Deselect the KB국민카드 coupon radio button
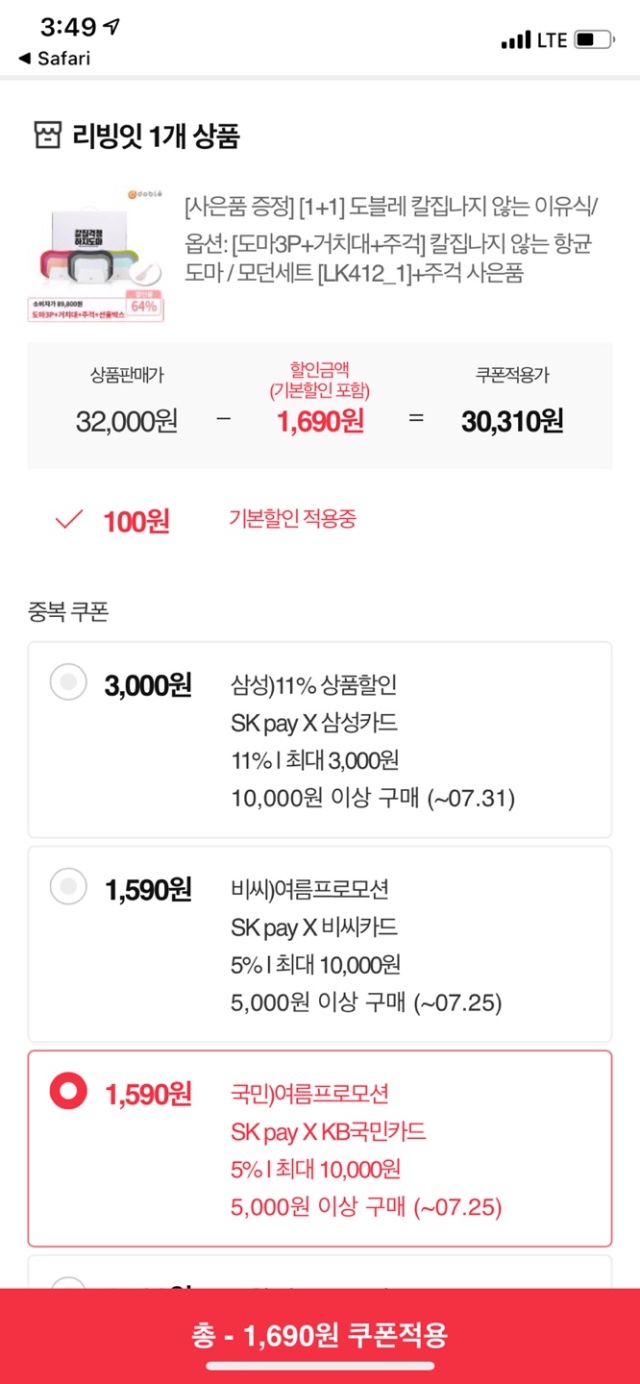This screenshot has height=1384, width=640. [69, 1092]
